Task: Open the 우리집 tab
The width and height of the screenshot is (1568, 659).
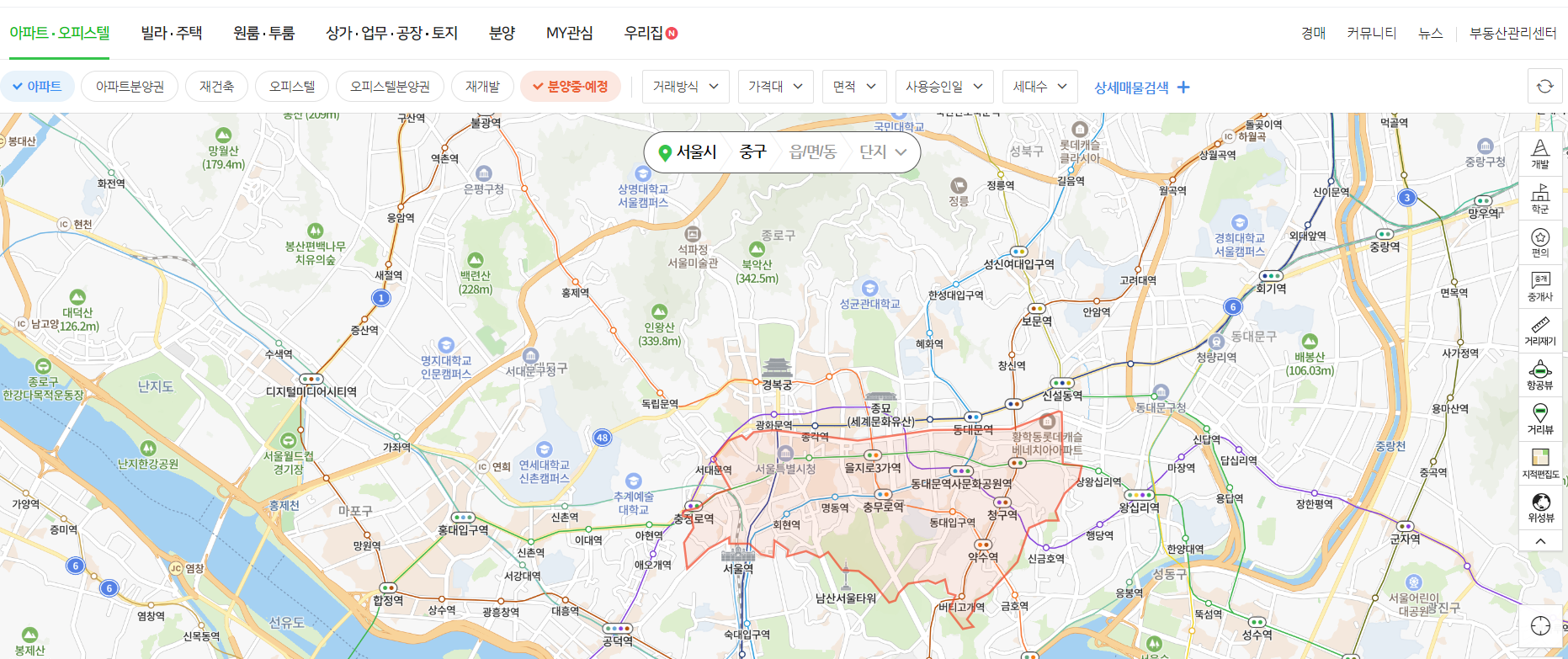Action: [644, 33]
